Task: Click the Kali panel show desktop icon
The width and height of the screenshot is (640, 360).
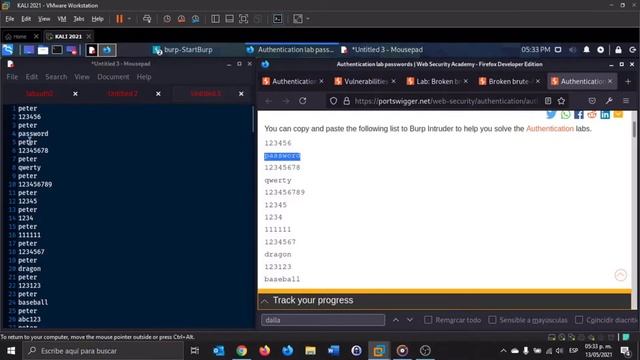Action: coord(29,50)
